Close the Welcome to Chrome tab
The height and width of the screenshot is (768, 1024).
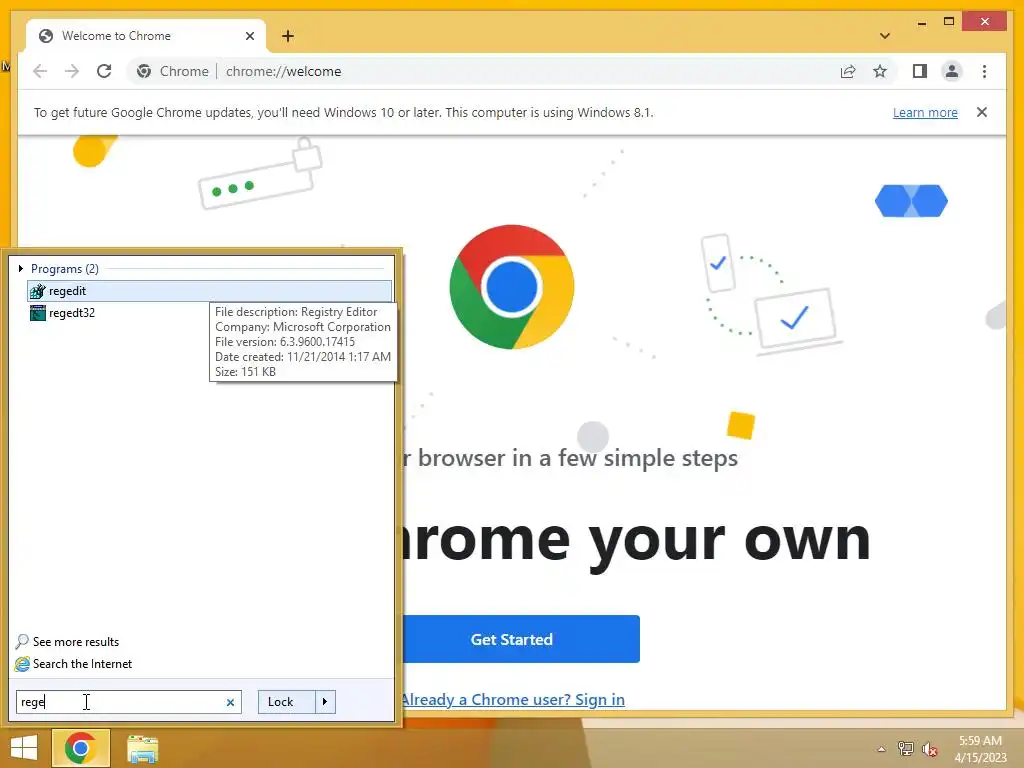pos(249,36)
